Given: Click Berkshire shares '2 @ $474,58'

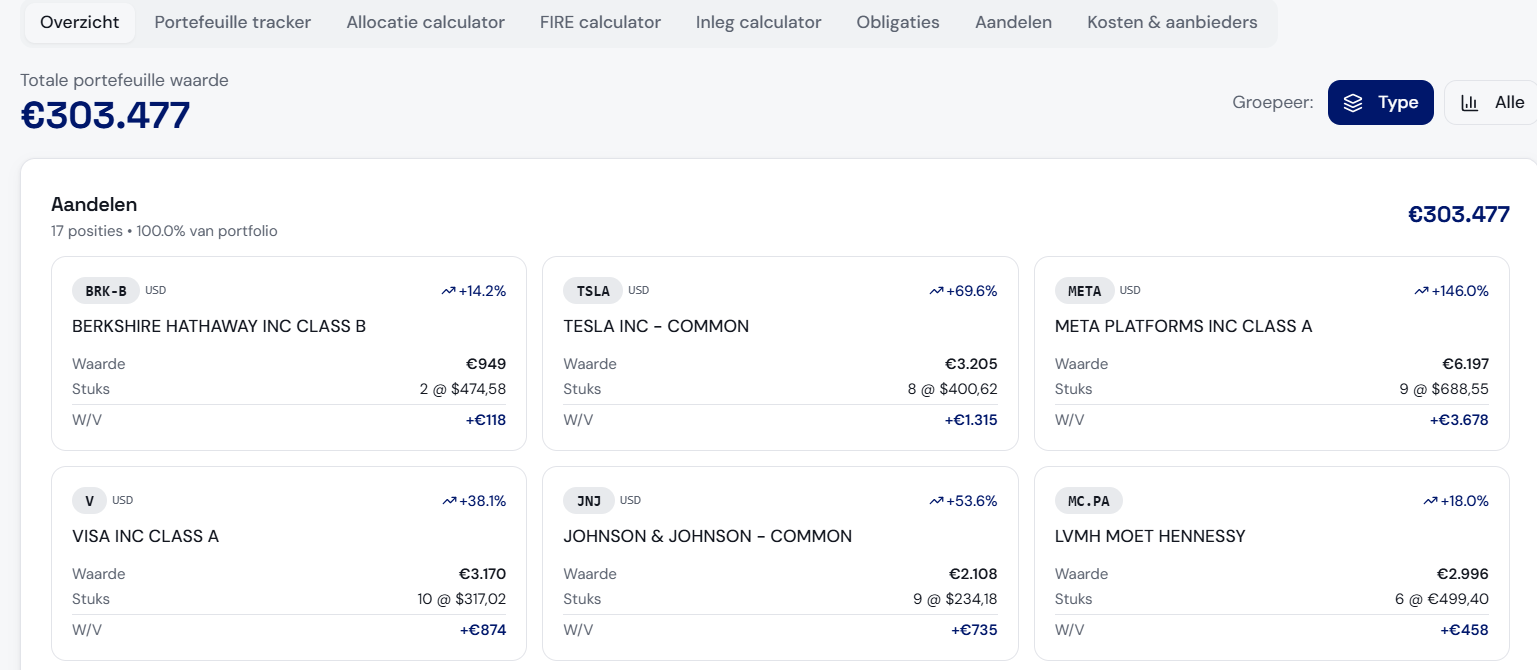Looking at the screenshot, I should click(463, 389).
